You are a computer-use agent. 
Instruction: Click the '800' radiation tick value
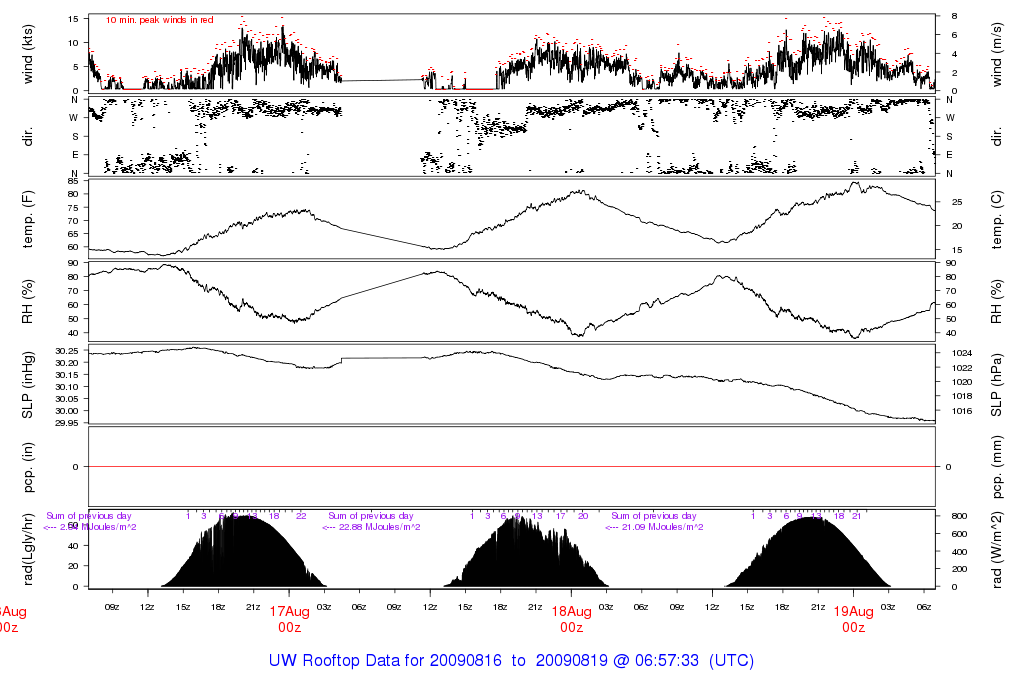(959, 516)
